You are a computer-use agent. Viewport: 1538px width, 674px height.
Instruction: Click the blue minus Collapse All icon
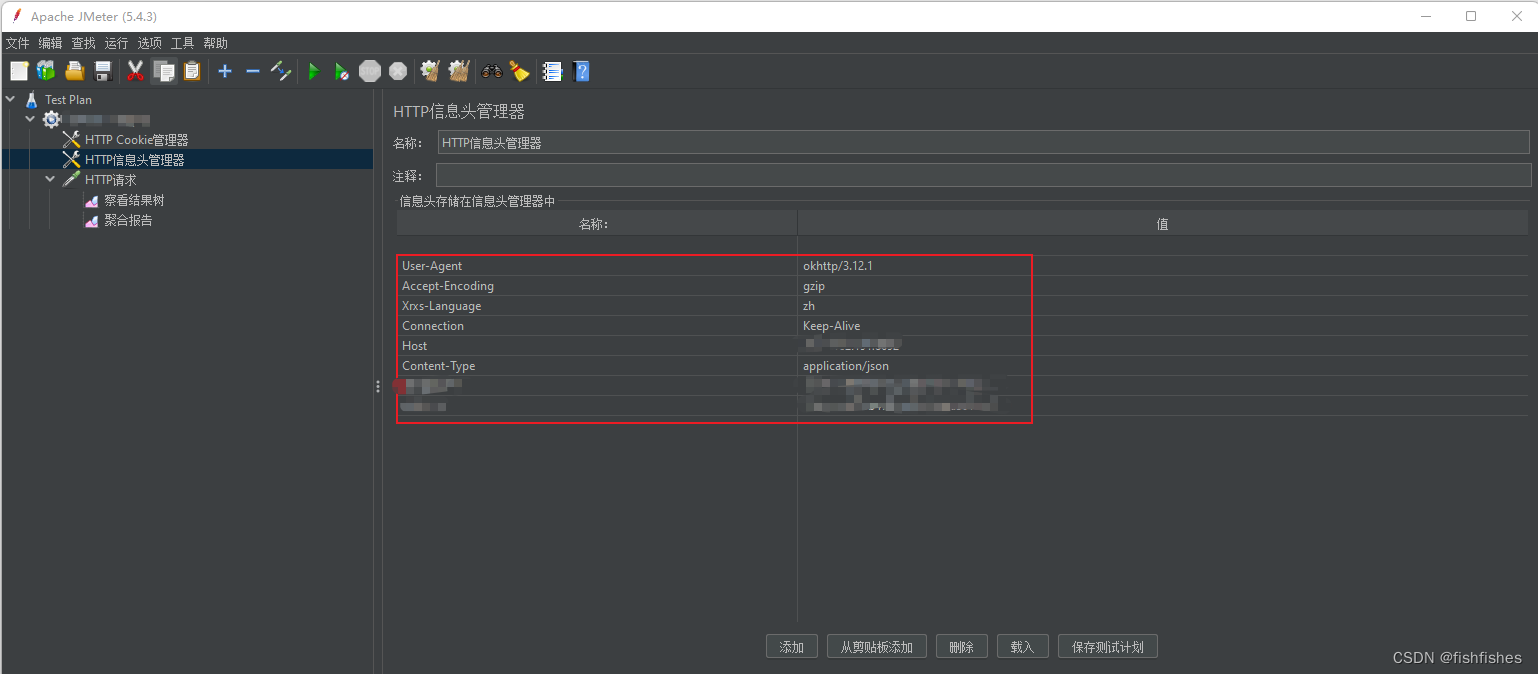(x=253, y=71)
